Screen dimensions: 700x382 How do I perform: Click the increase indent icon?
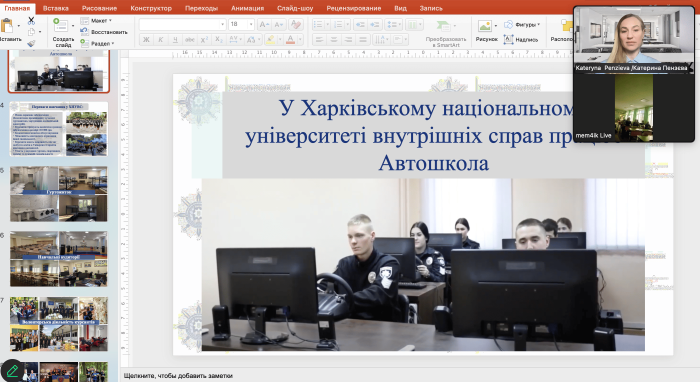click(375, 25)
